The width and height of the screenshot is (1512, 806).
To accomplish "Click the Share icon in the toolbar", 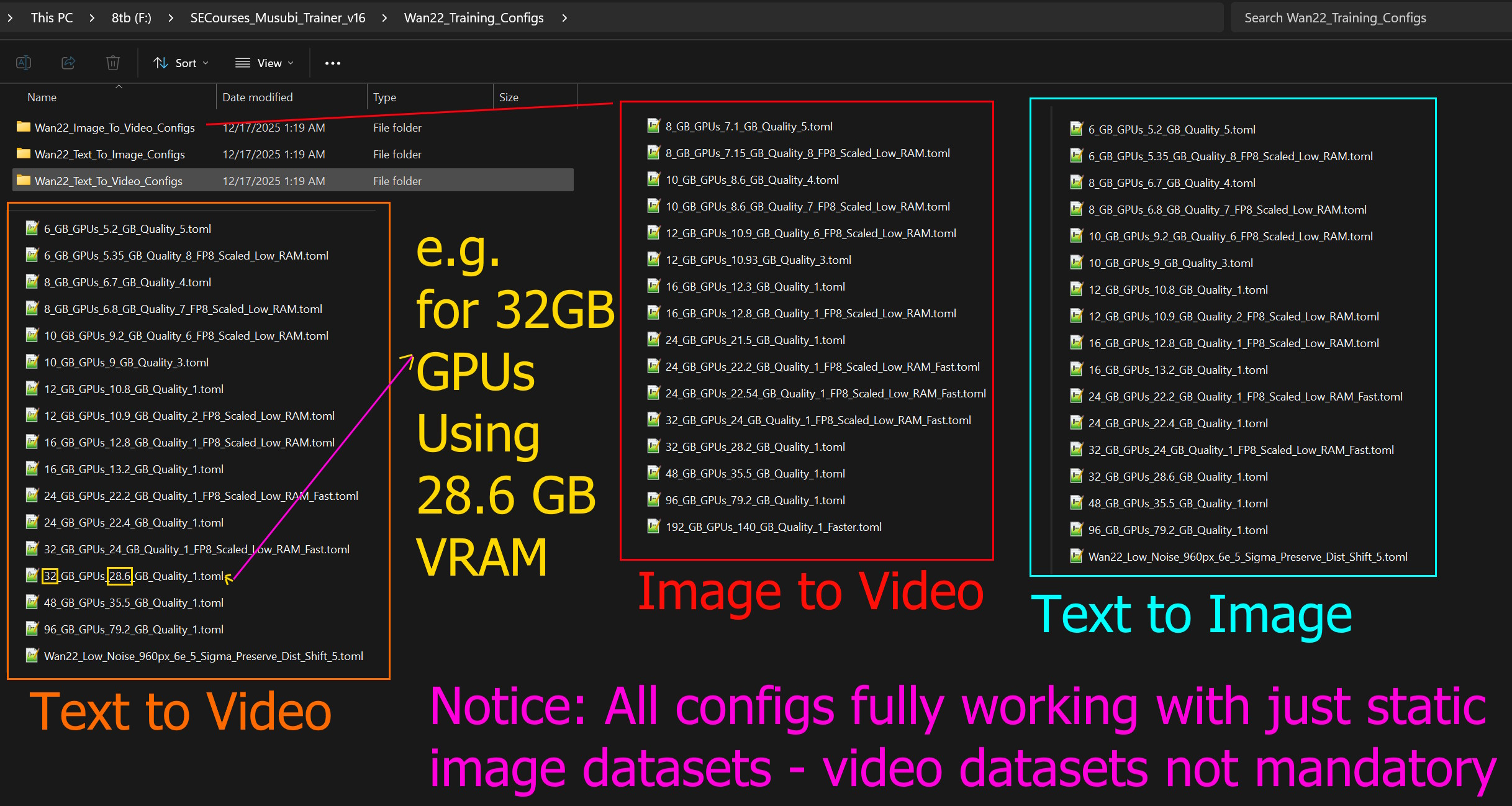I will point(68,63).
